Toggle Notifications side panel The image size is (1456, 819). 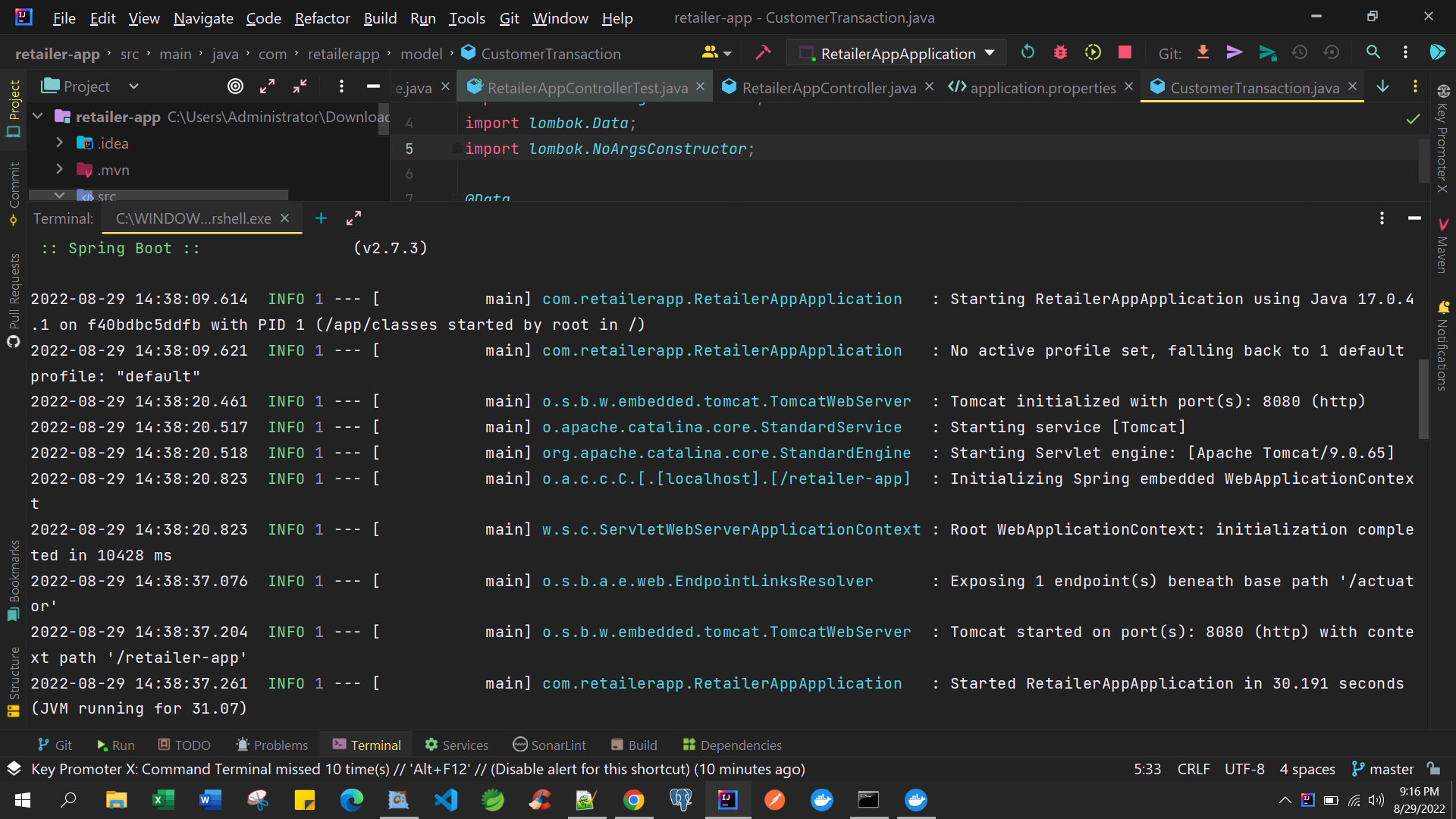point(1442,345)
